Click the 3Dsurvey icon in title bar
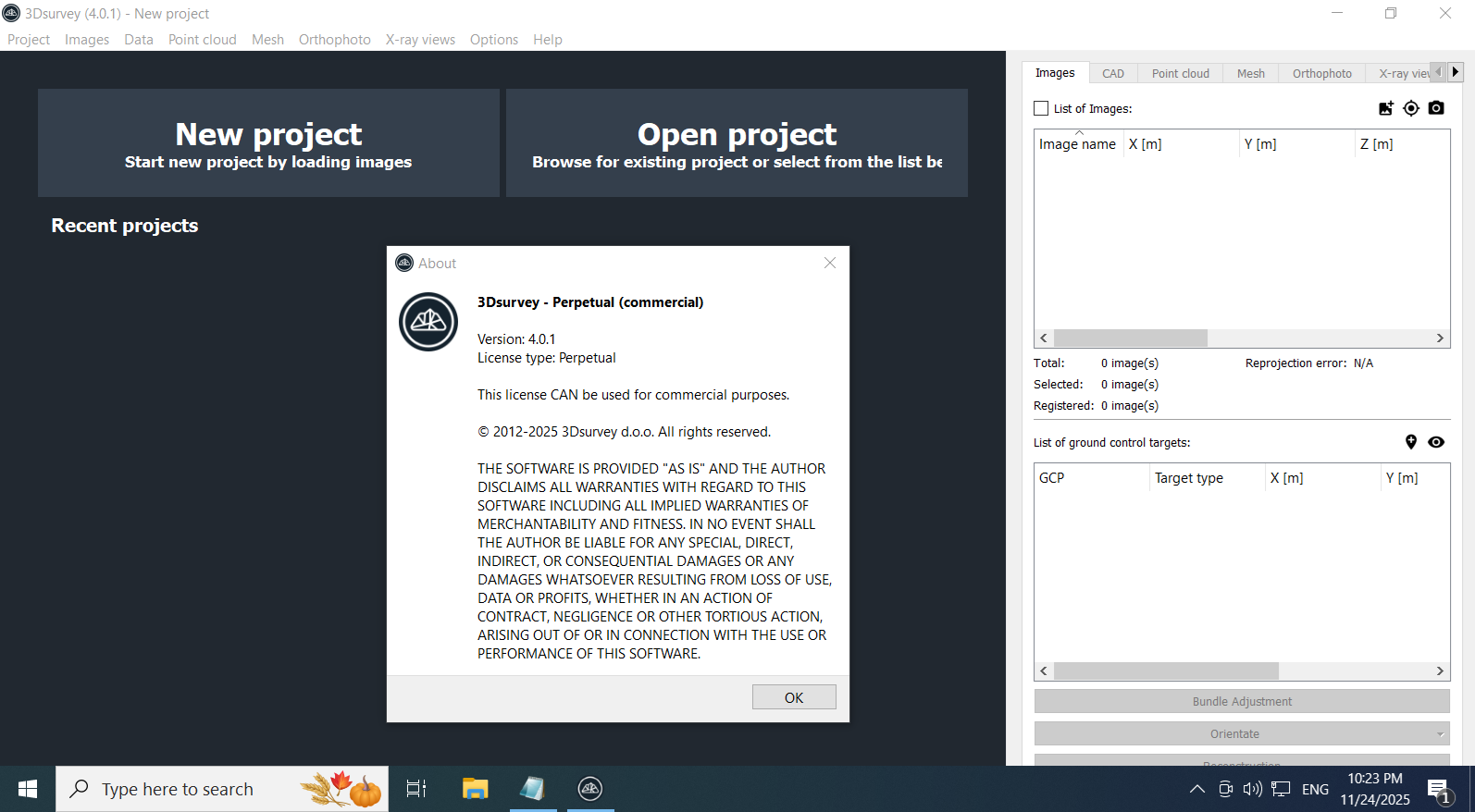The width and height of the screenshot is (1475, 812). tap(11, 13)
